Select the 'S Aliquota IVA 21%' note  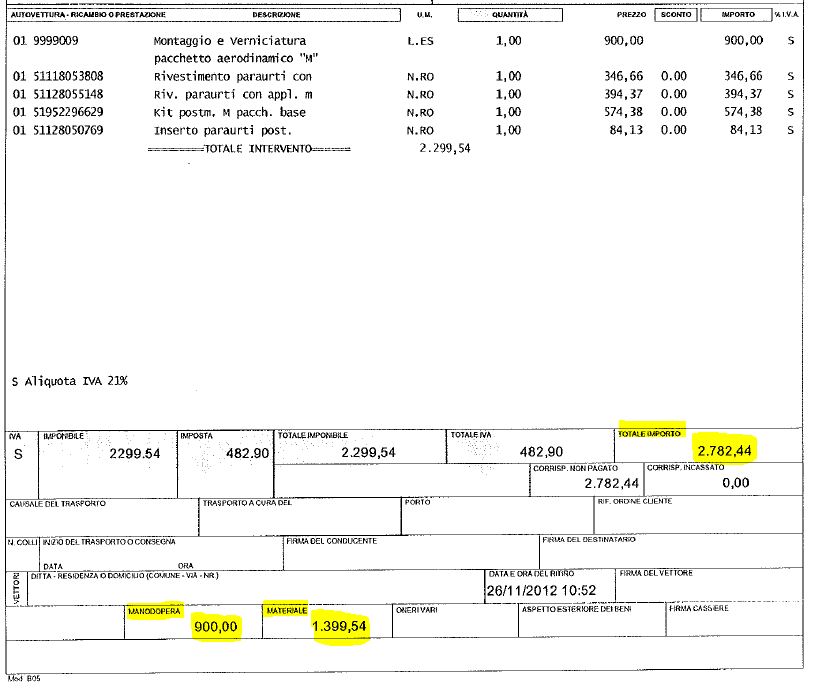[x=69, y=381]
